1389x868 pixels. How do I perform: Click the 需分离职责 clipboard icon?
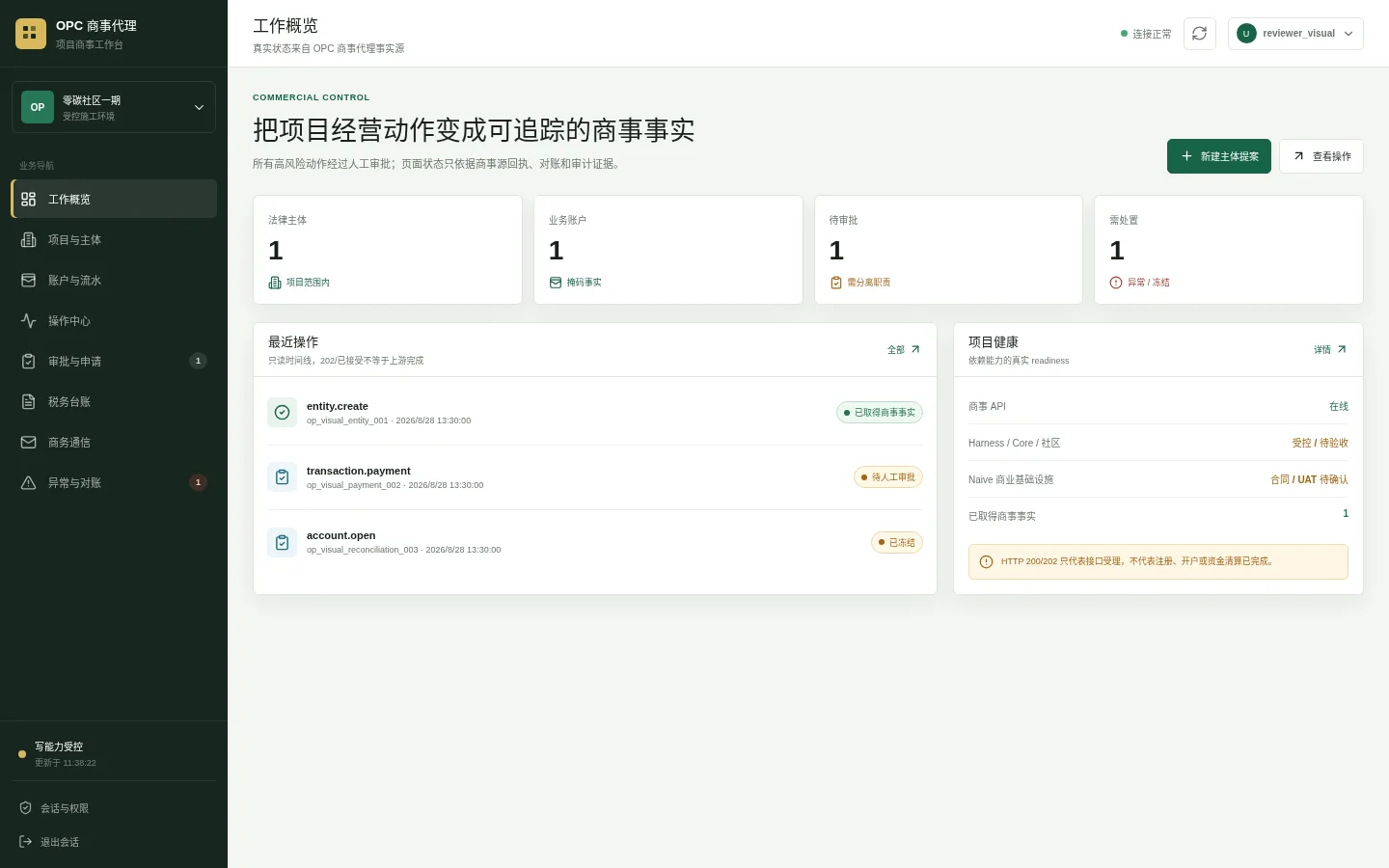click(836, 283)
